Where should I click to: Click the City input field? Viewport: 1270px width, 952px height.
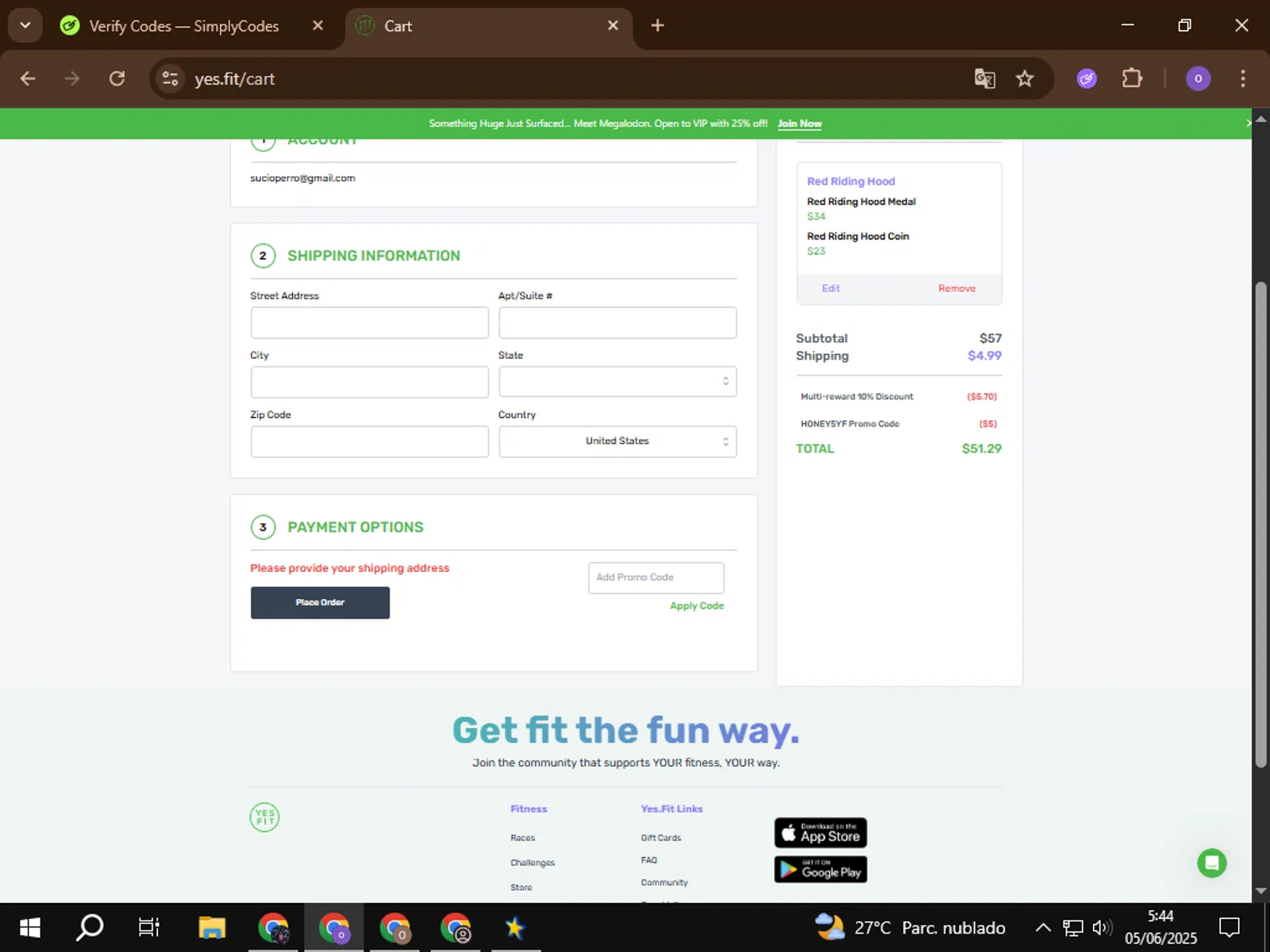pos(369,382)
